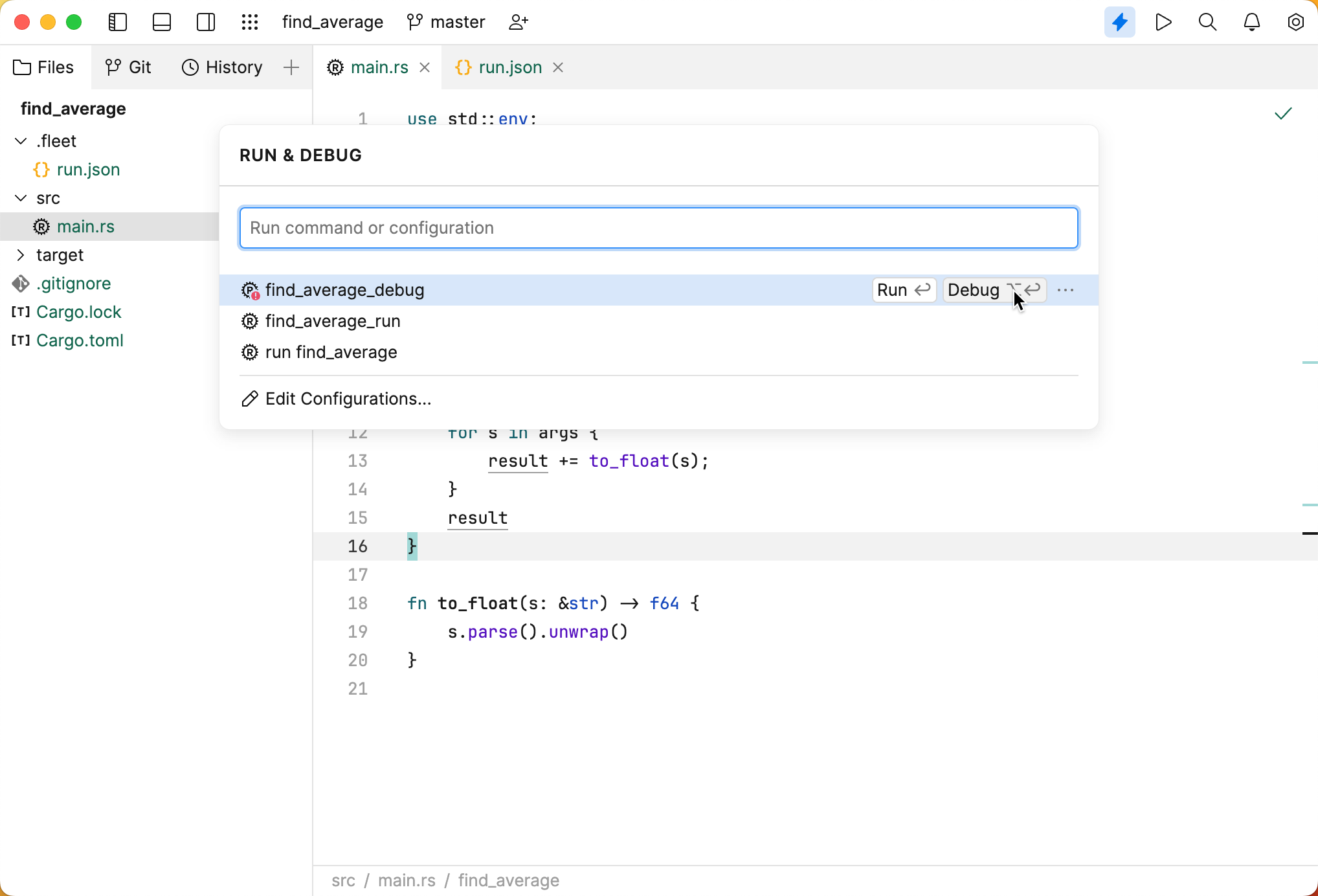Click the Account/user icon in toolbar
1318x896 pixels.
[x=520, y=22]
